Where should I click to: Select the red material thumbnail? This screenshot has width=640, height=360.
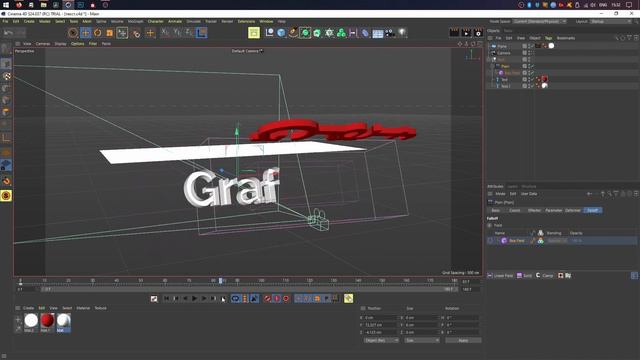(x=47, y=321)
